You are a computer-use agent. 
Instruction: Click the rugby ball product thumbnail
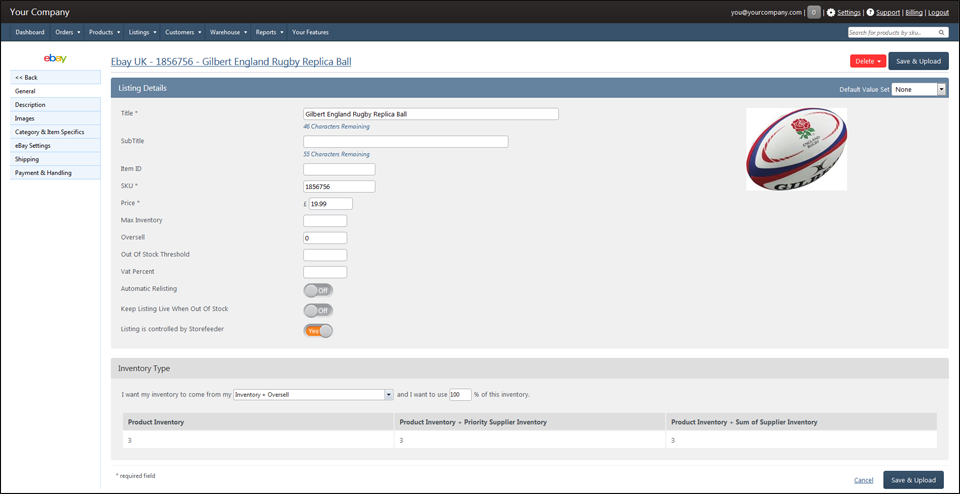(797, 149)
